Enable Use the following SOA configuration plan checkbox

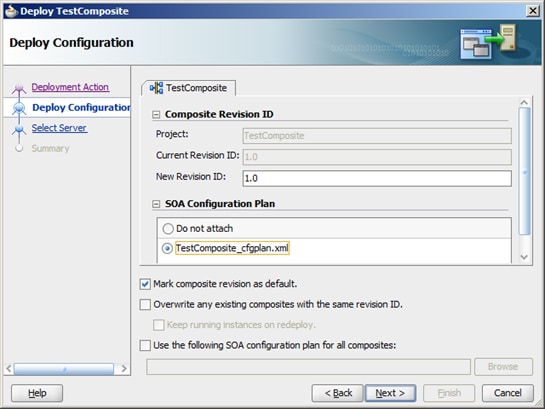(x=145, y=345)
